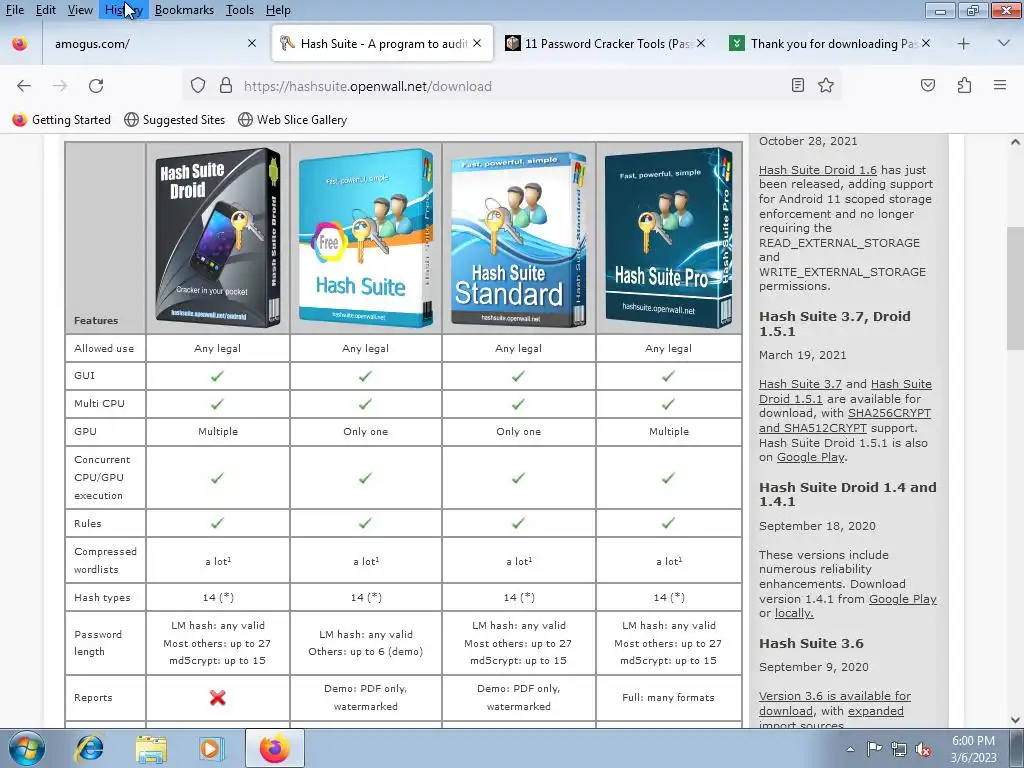Open the Pocket save icon
The height and width of the screenshot is (768, 1024).
coord(928,86)
